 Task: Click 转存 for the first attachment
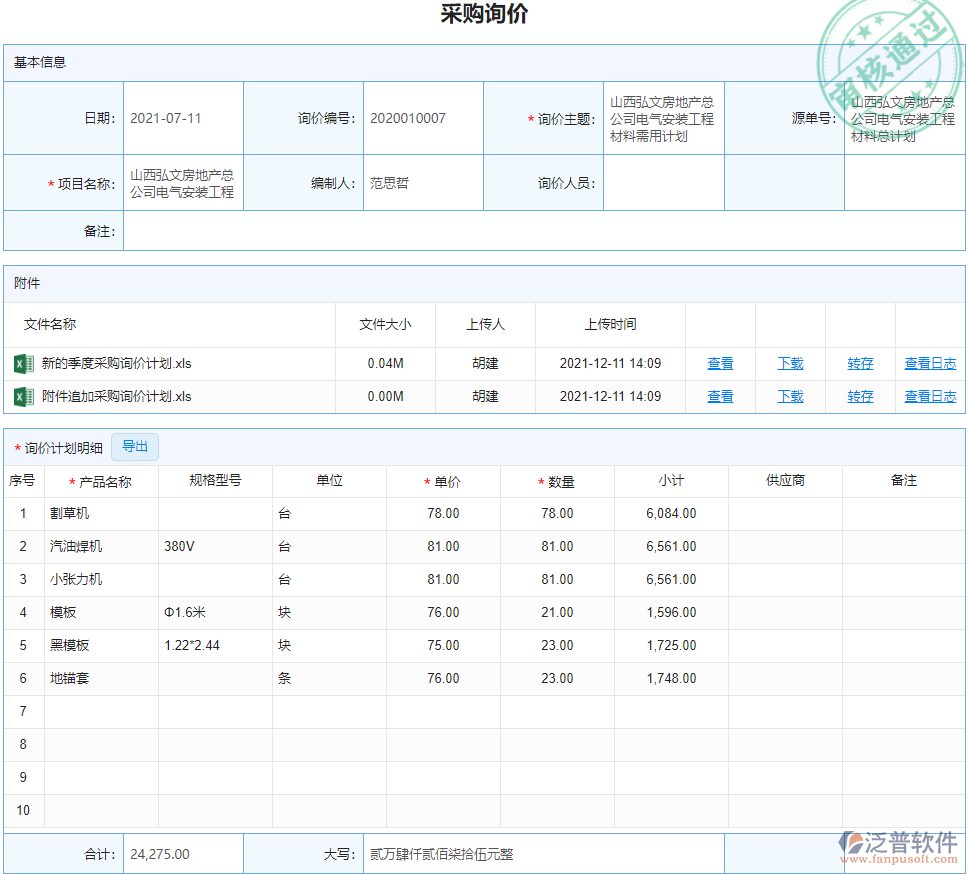860,363
